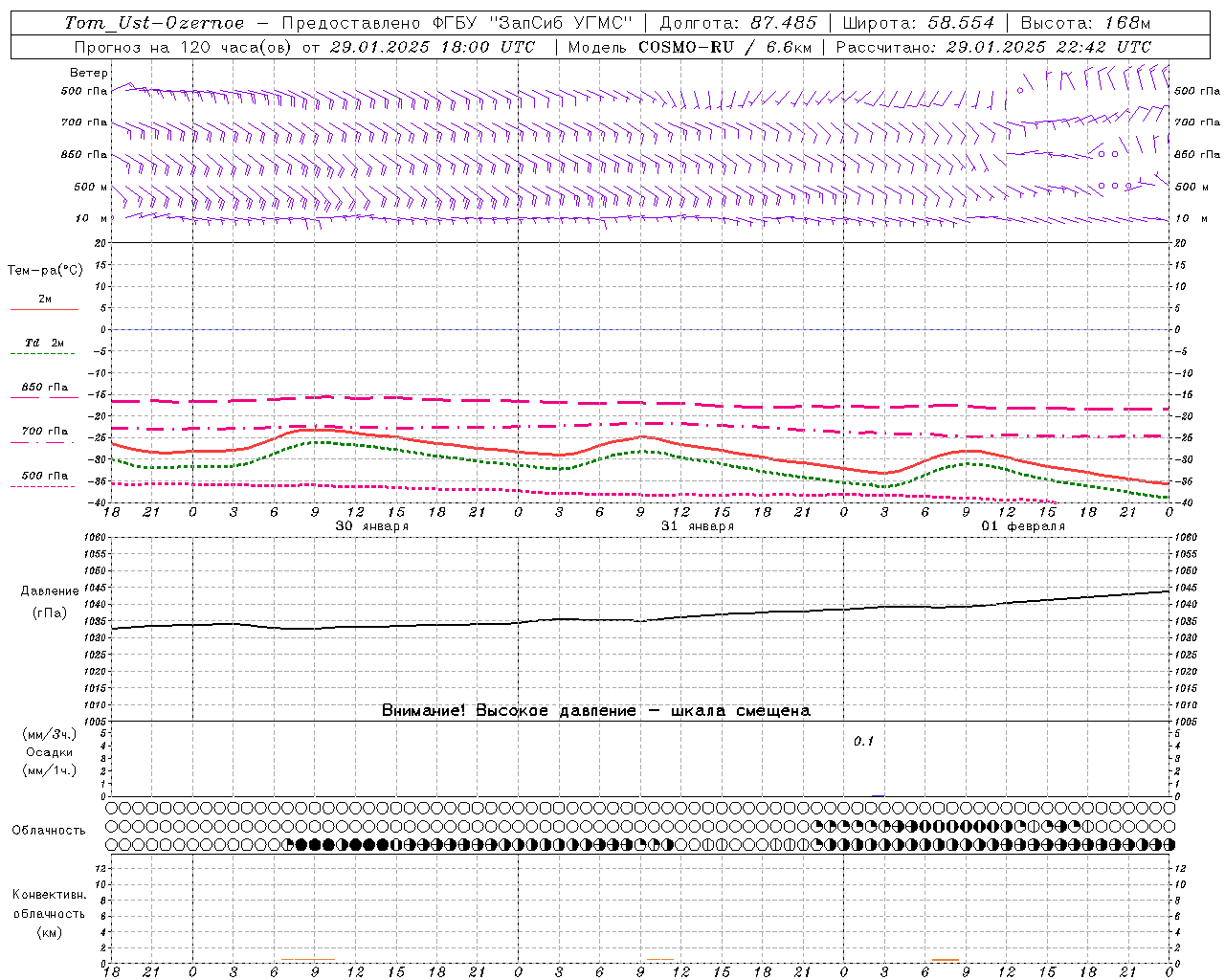Click the 700 гПа temperature legend line sample
Screen dimensions: 1225x980
click(x=42, y=442)
